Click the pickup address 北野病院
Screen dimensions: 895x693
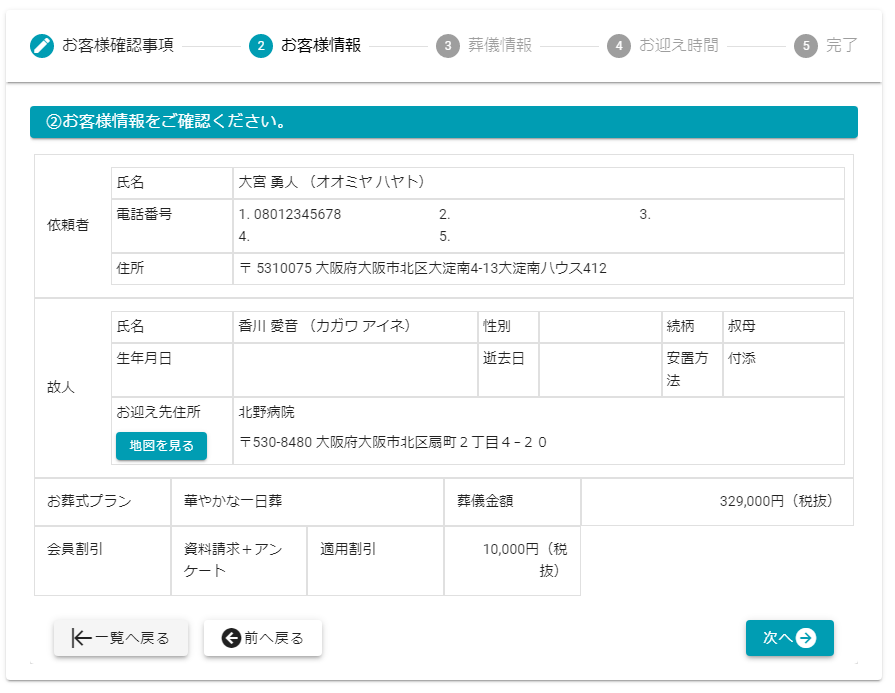point(267,413)
